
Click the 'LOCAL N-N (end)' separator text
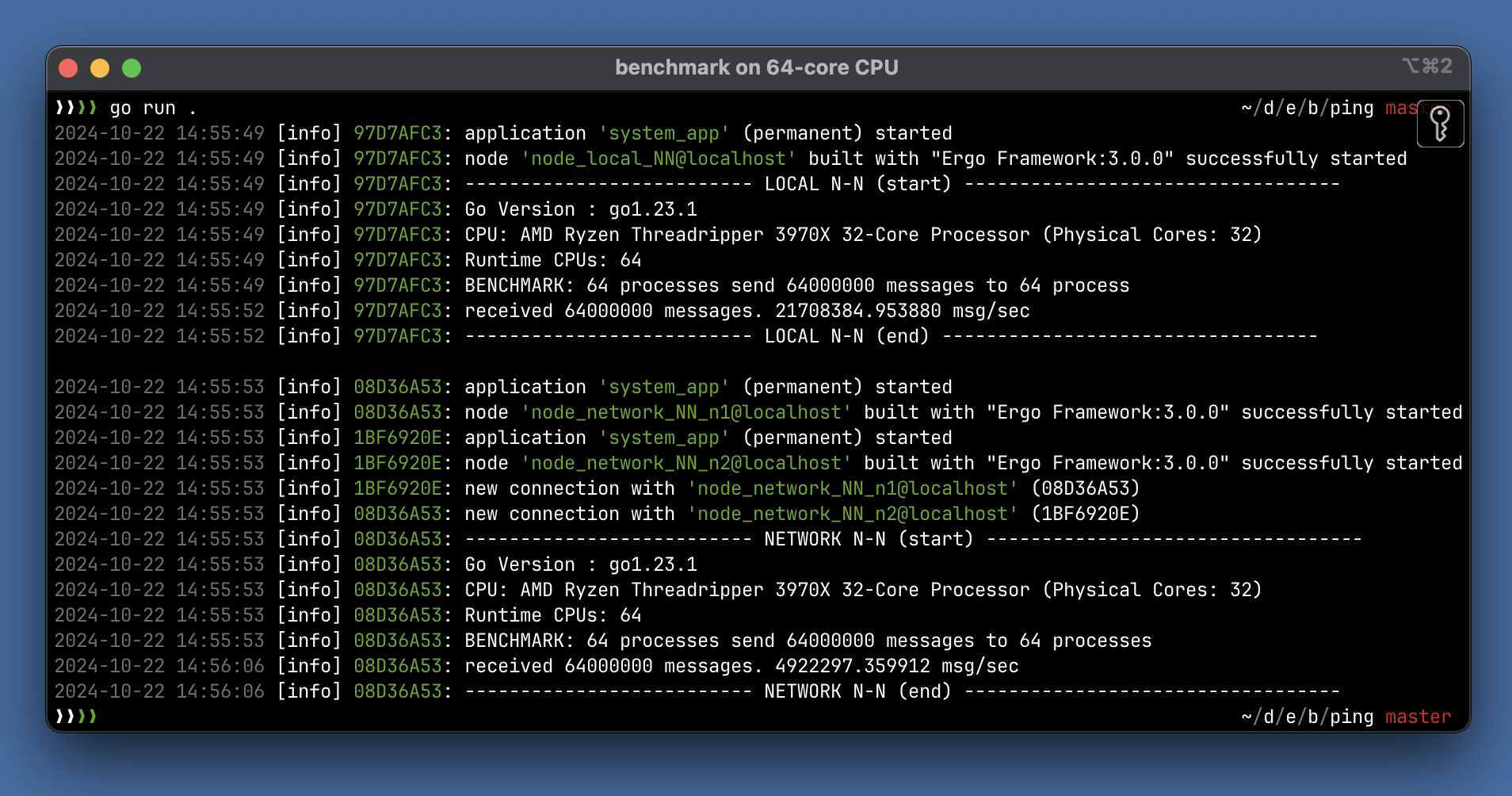point(846,336)
